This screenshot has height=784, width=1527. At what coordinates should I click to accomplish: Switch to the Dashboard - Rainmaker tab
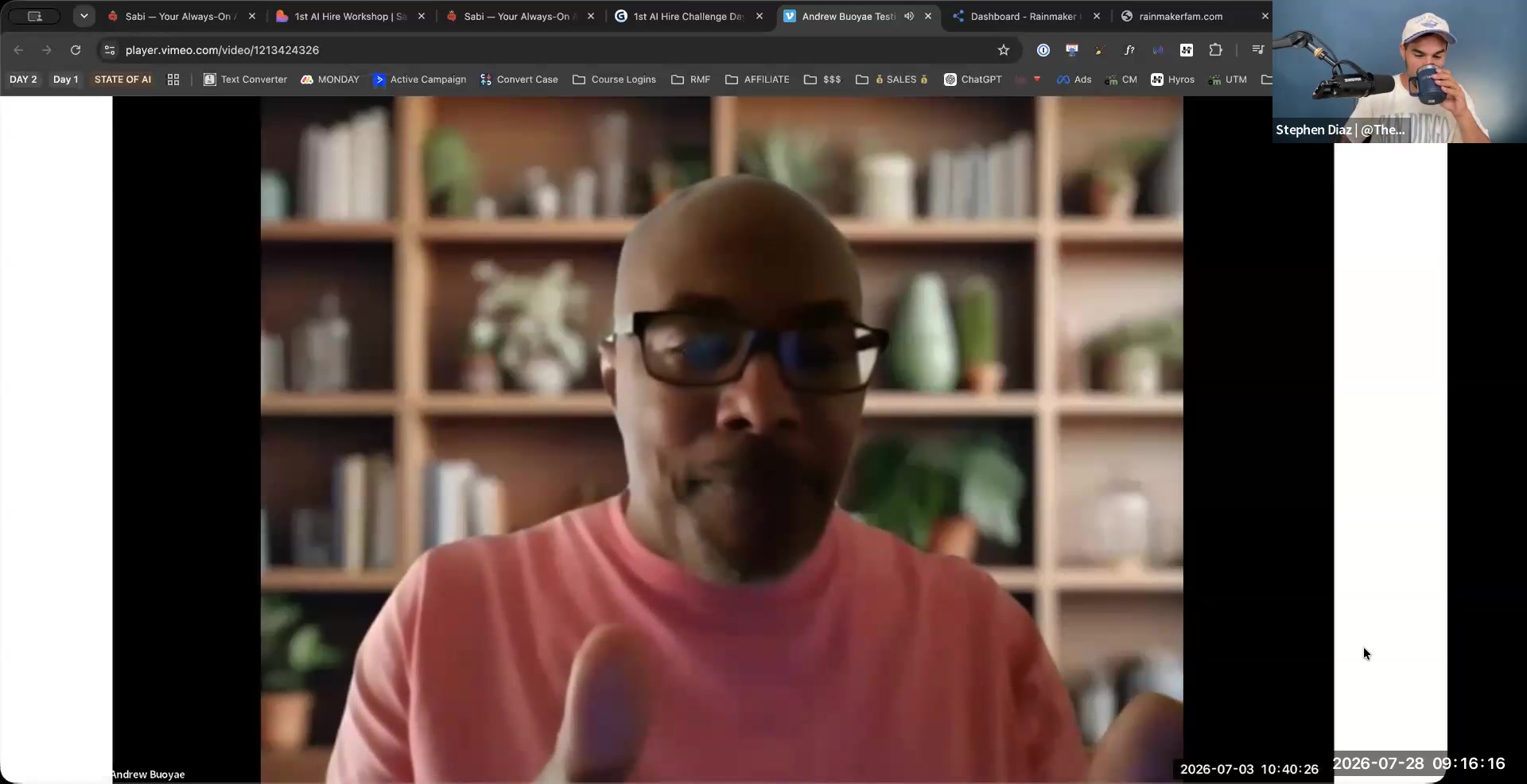click(x=1024, y=16)
